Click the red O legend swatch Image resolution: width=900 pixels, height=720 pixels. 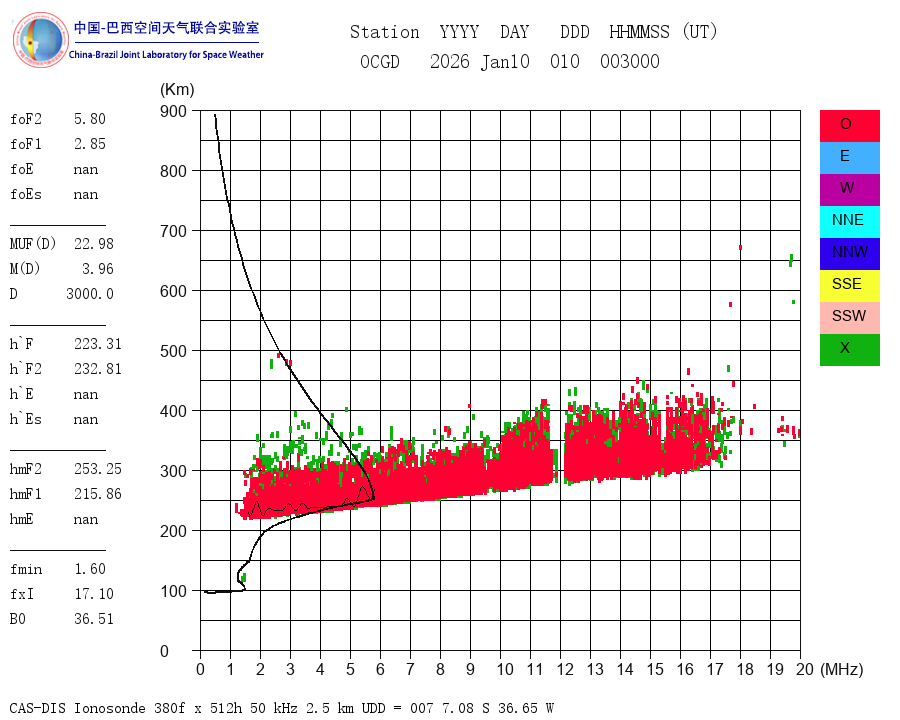click(849, 126)
